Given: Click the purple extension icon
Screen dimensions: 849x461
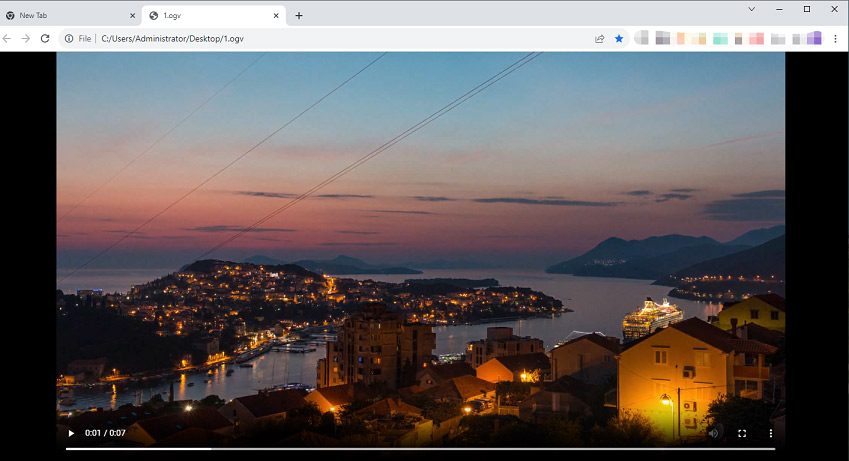Looking at the screenshot, I should pyautogui.click(x=814, y=38).
